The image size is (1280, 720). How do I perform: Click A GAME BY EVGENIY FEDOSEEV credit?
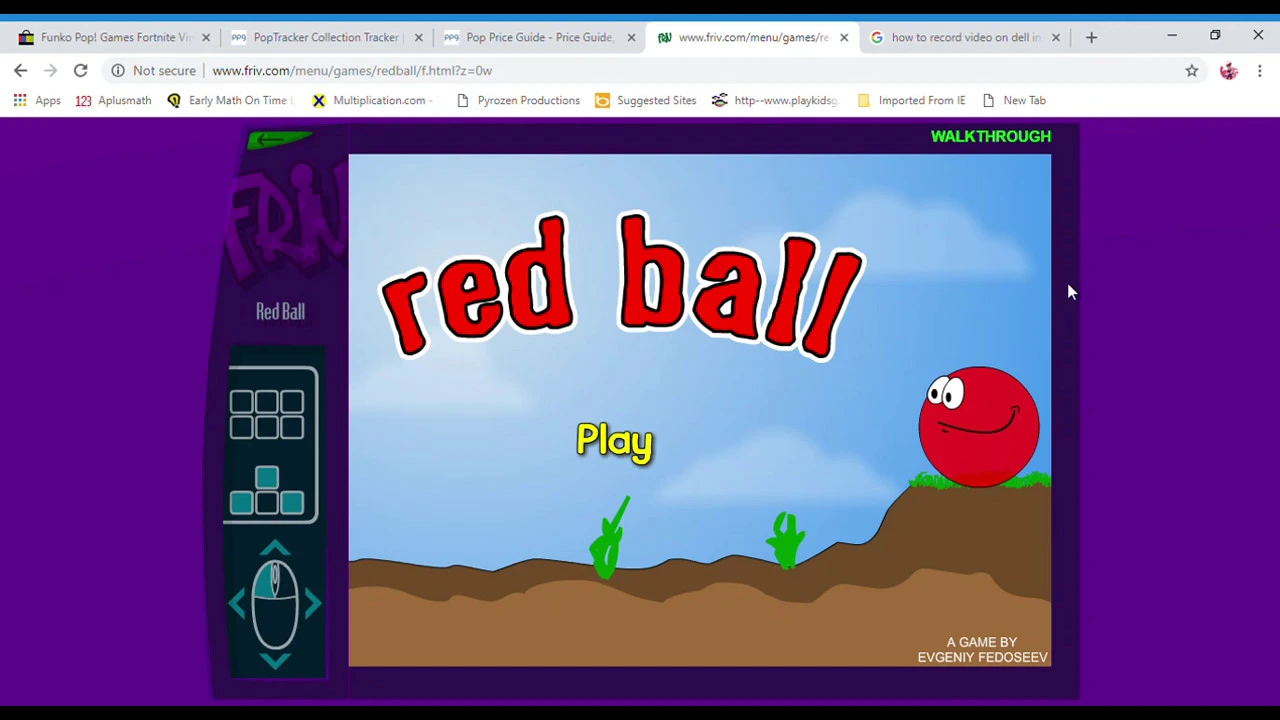click(x=982, y=650)
